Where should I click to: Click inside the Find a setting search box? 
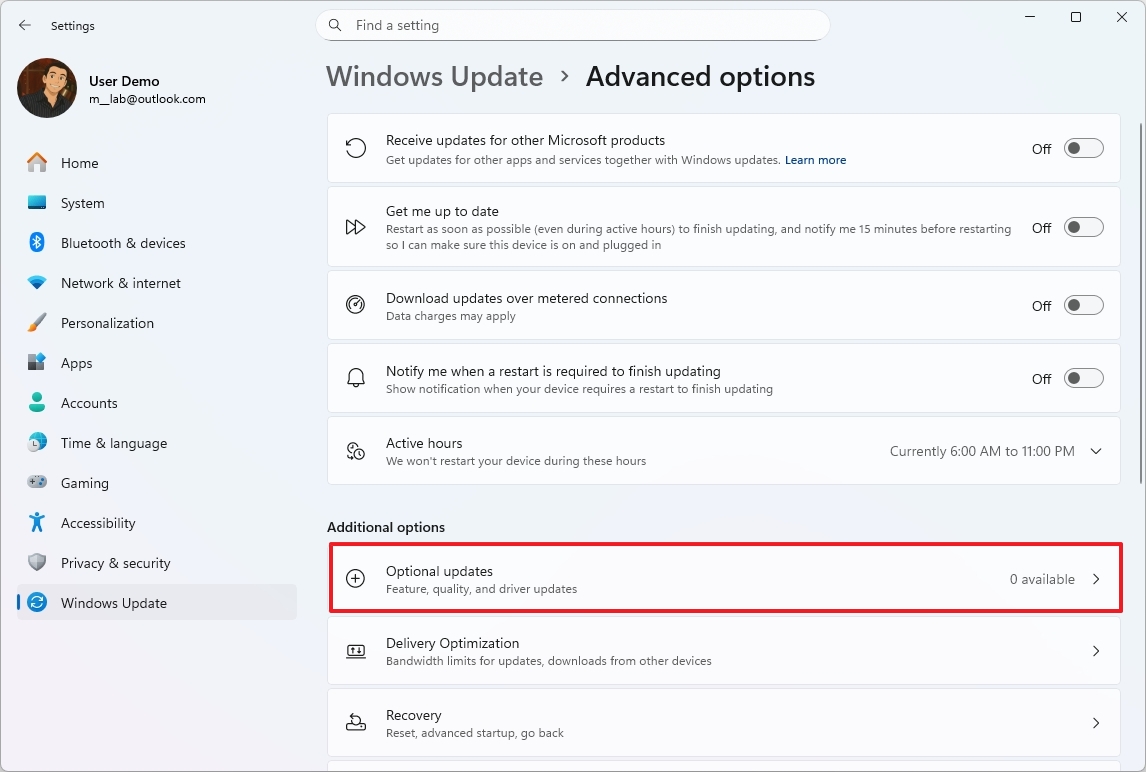(573, 25)
